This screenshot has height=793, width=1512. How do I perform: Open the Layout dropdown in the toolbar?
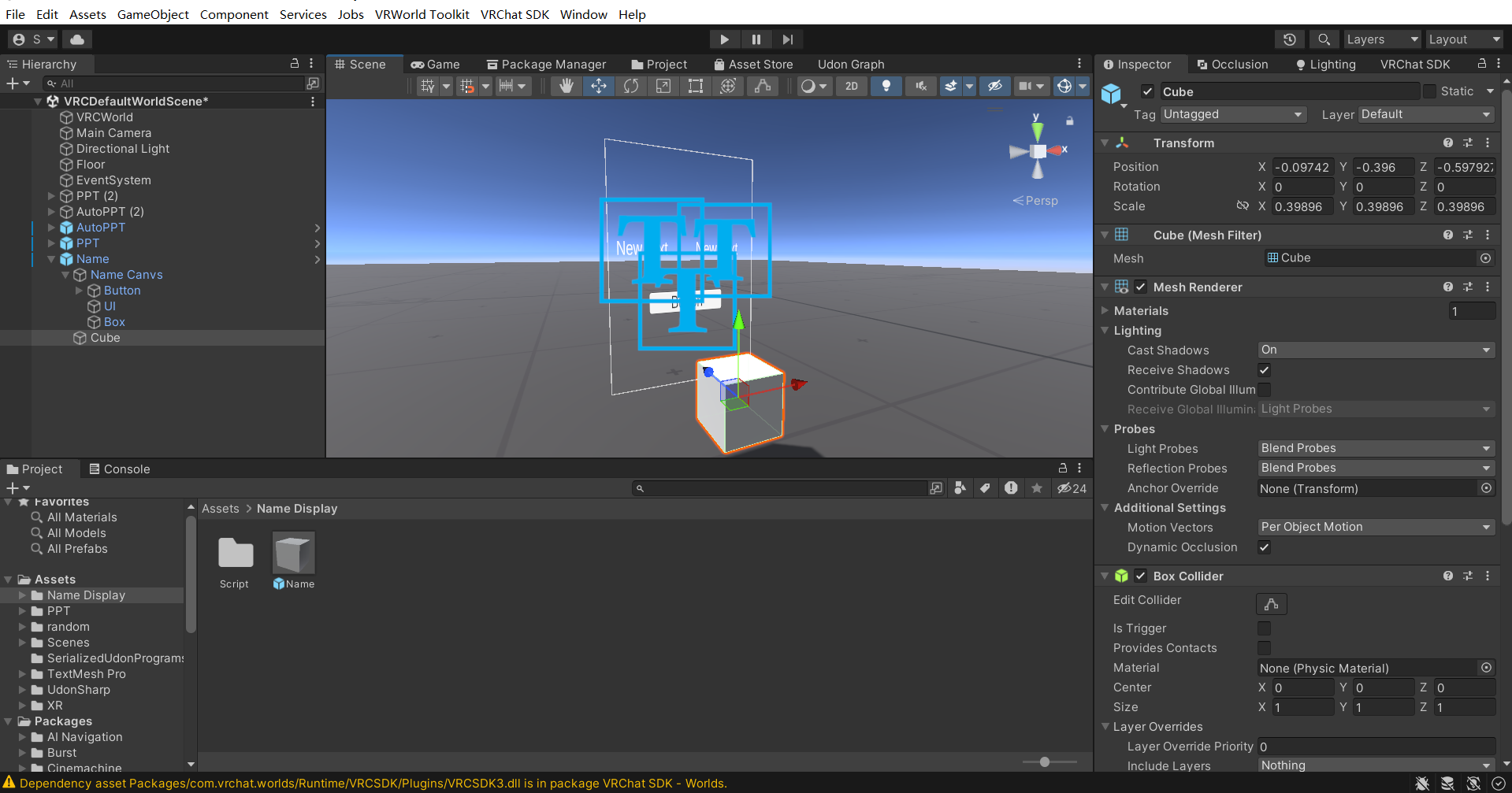pos(1464,39)
